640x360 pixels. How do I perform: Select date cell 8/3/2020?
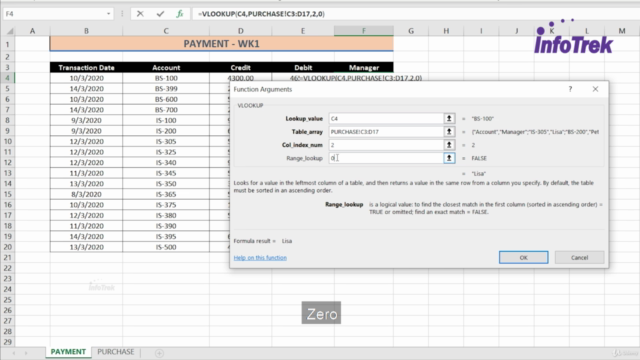(86, 194)
